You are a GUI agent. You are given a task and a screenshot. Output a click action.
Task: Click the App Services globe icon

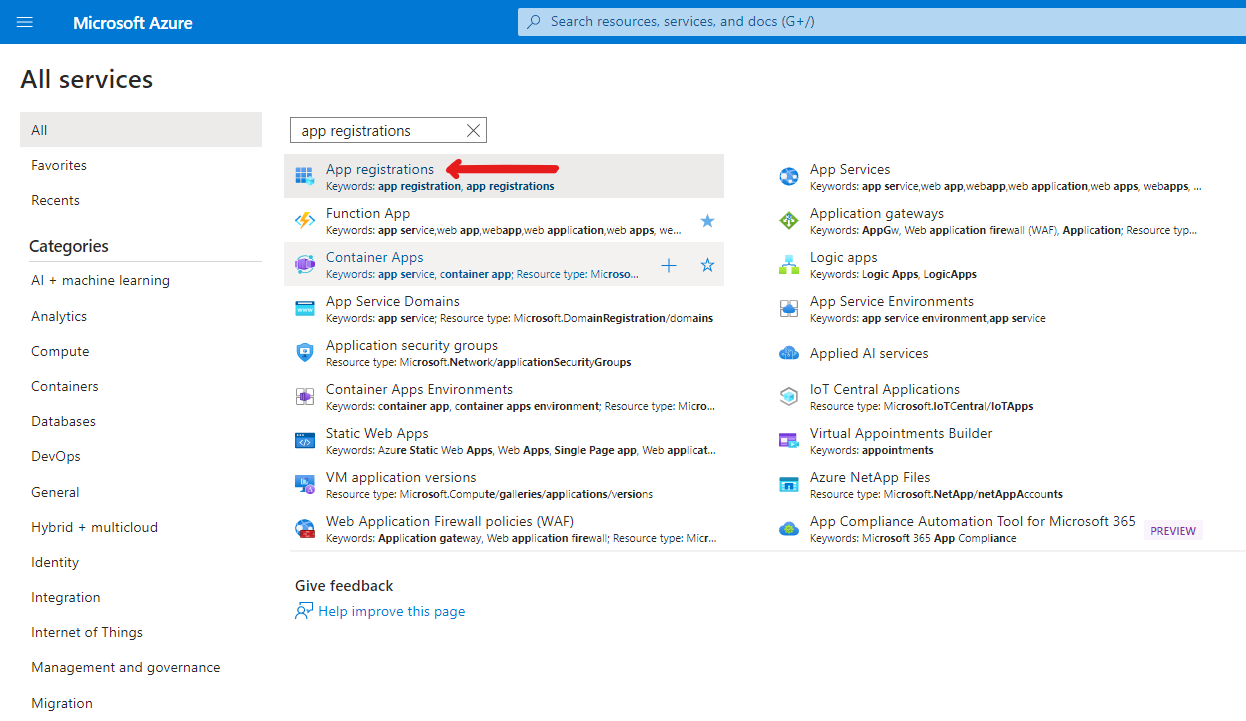tap(789, 177)
